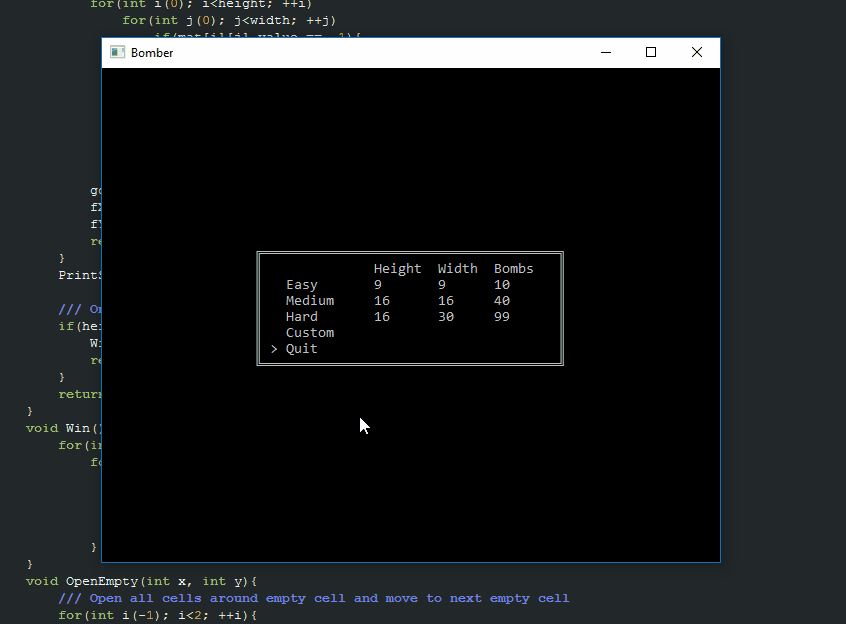Click the Width column header

point(458,269)
